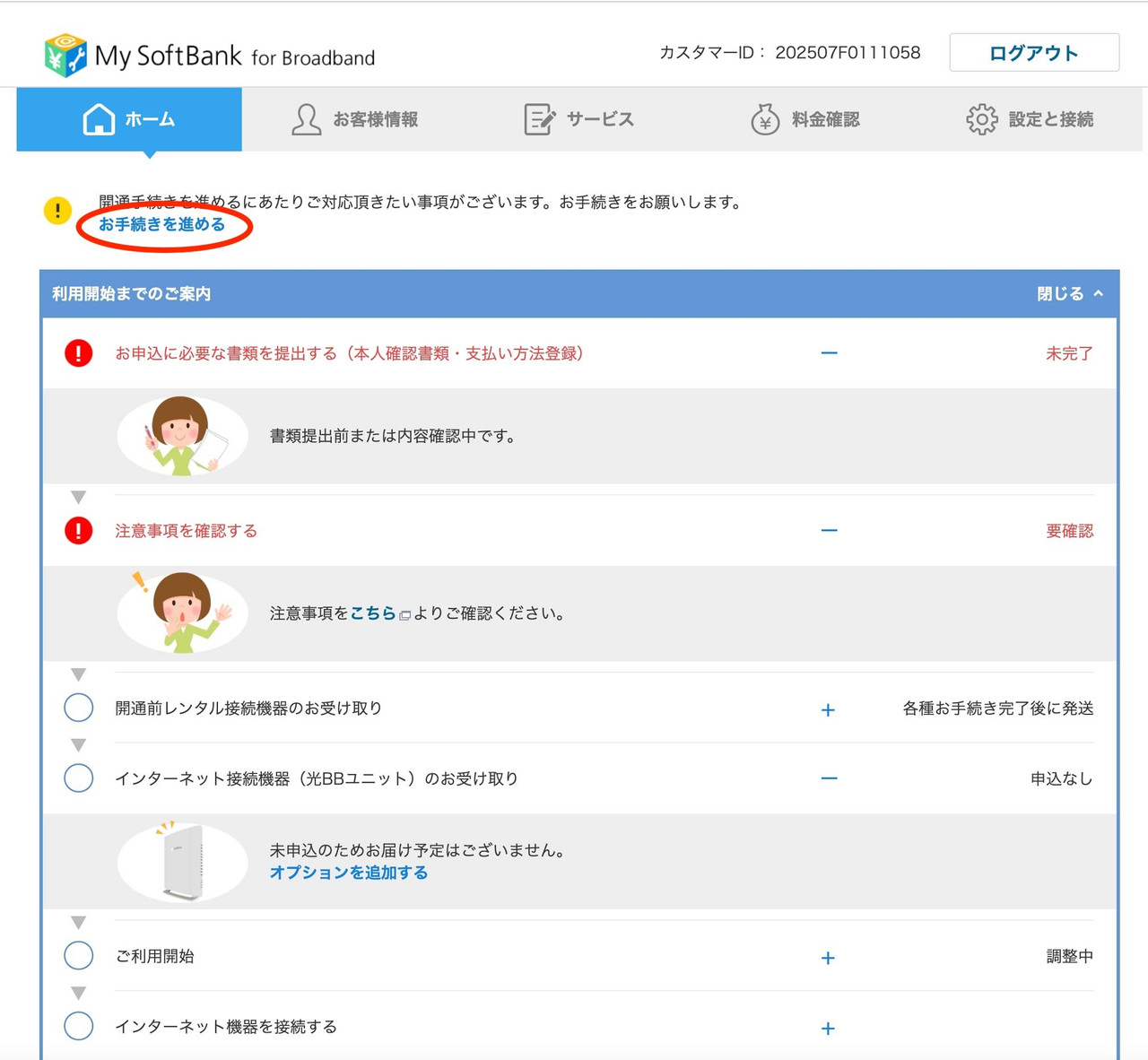
Task: Click the 調整中 status text
Action: (x=1070, y=956)
